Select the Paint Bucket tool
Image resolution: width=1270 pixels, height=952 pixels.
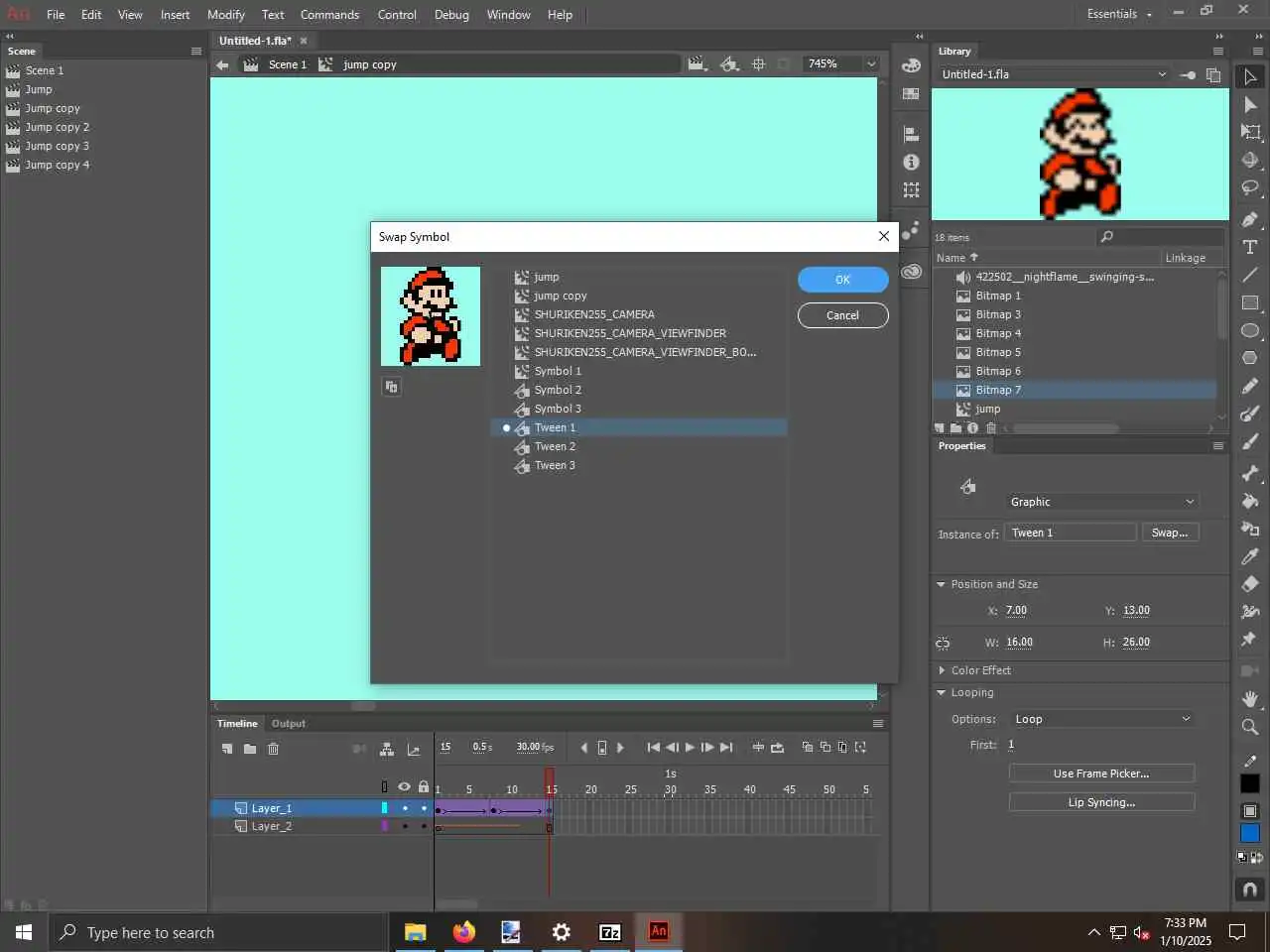pyautogui.click(x=1250, y=501)
